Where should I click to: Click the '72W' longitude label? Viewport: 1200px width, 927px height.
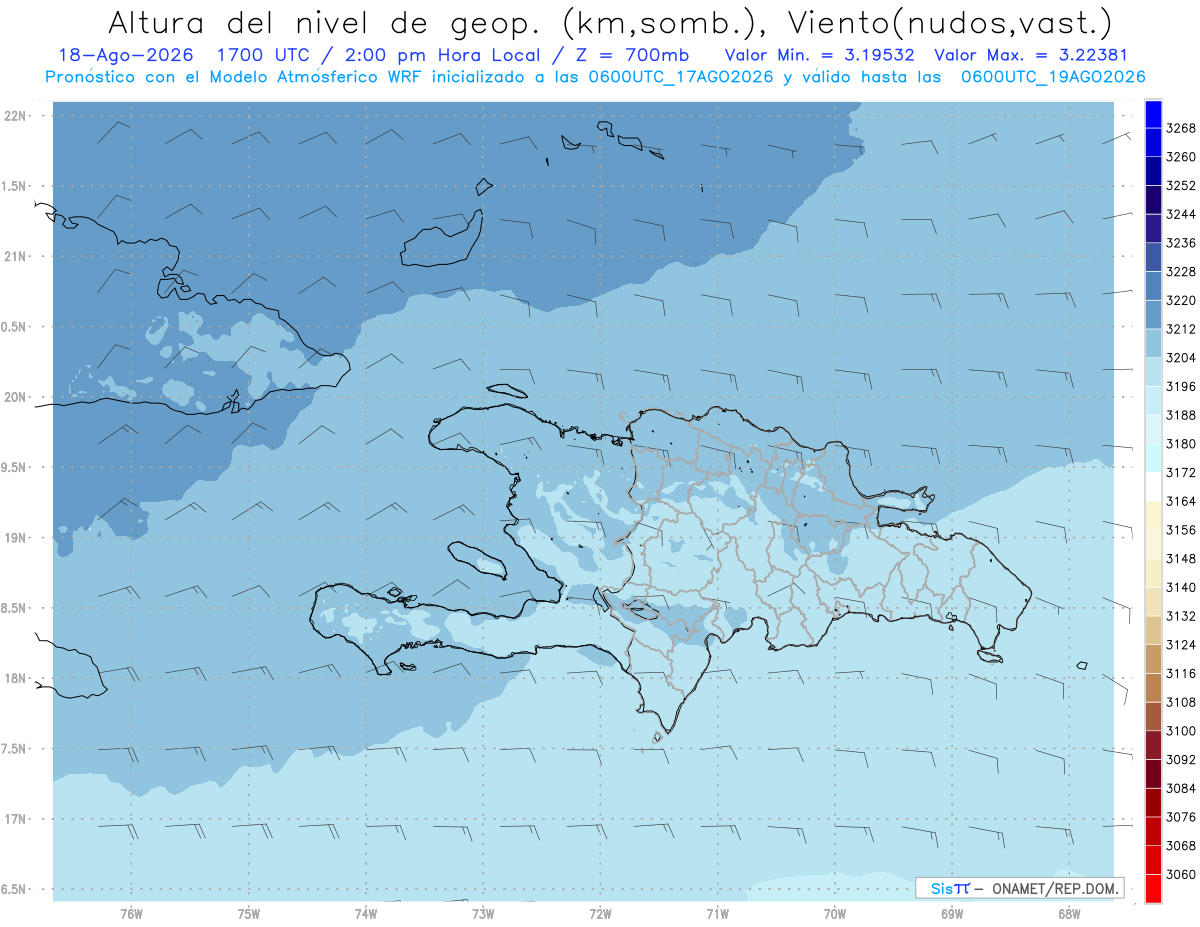click(601, 912)
